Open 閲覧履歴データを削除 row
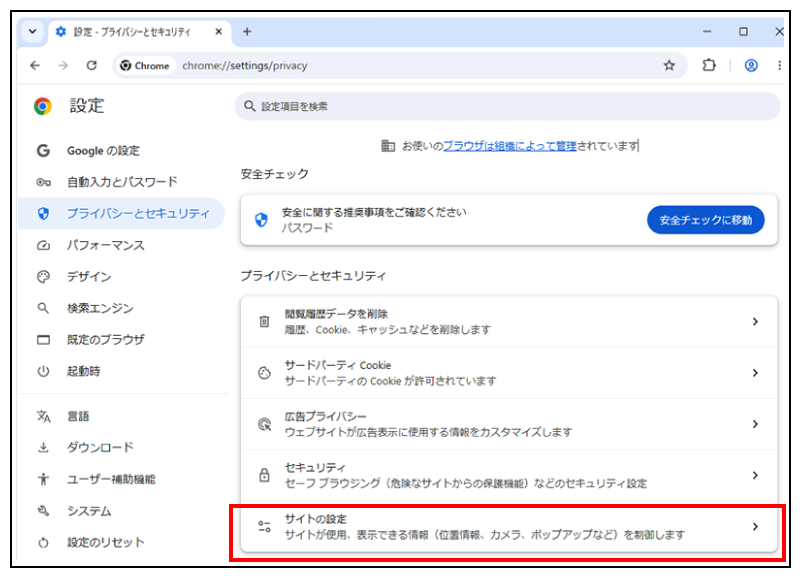800x576 pixels. (509, 321)
